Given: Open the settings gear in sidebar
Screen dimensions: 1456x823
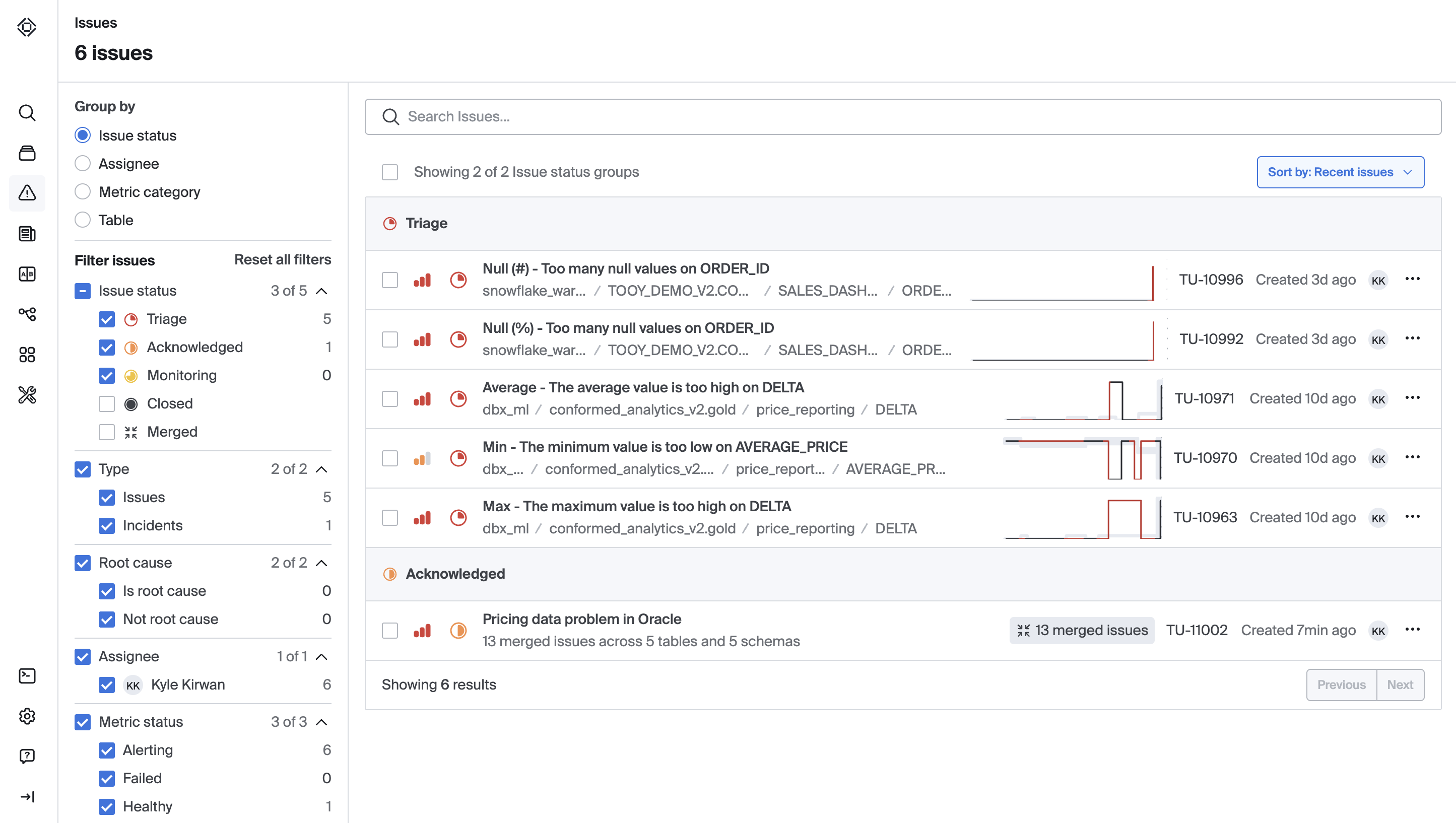Looking at the screenshot, I should click(27, 716).
